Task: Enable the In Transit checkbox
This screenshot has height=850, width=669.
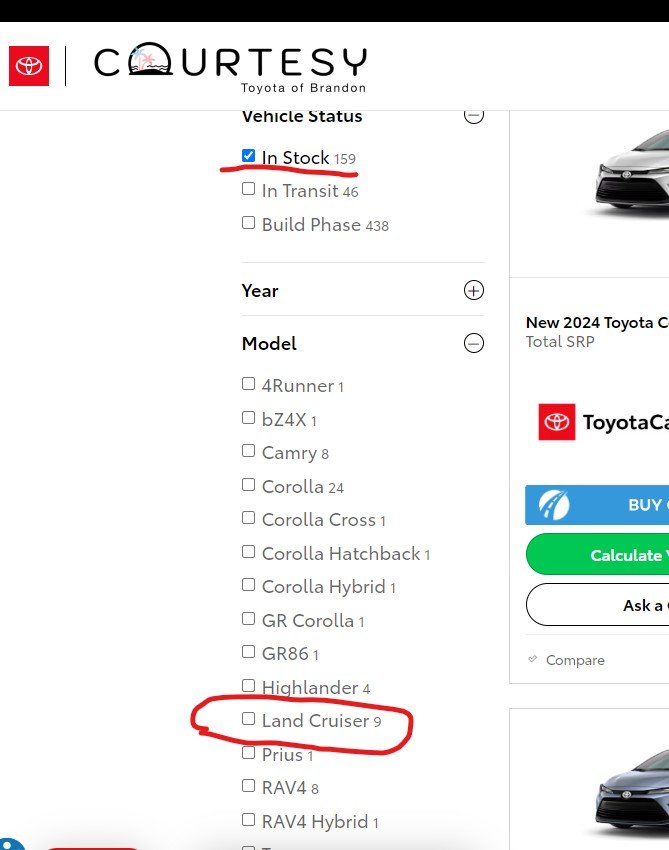Action: pyautogui.click(x=249, y=189)
